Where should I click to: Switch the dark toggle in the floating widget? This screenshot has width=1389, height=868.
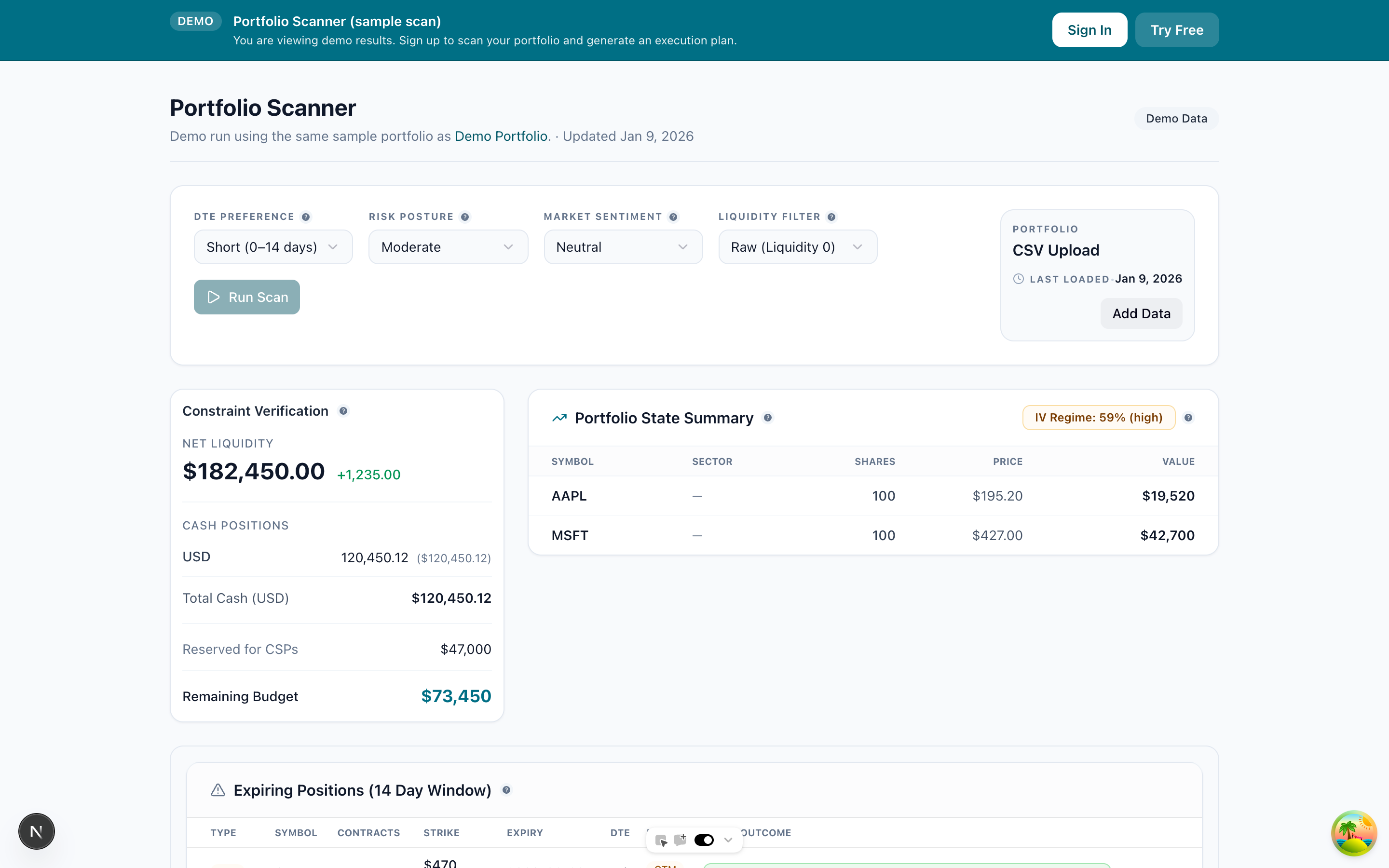click(704, 839)
